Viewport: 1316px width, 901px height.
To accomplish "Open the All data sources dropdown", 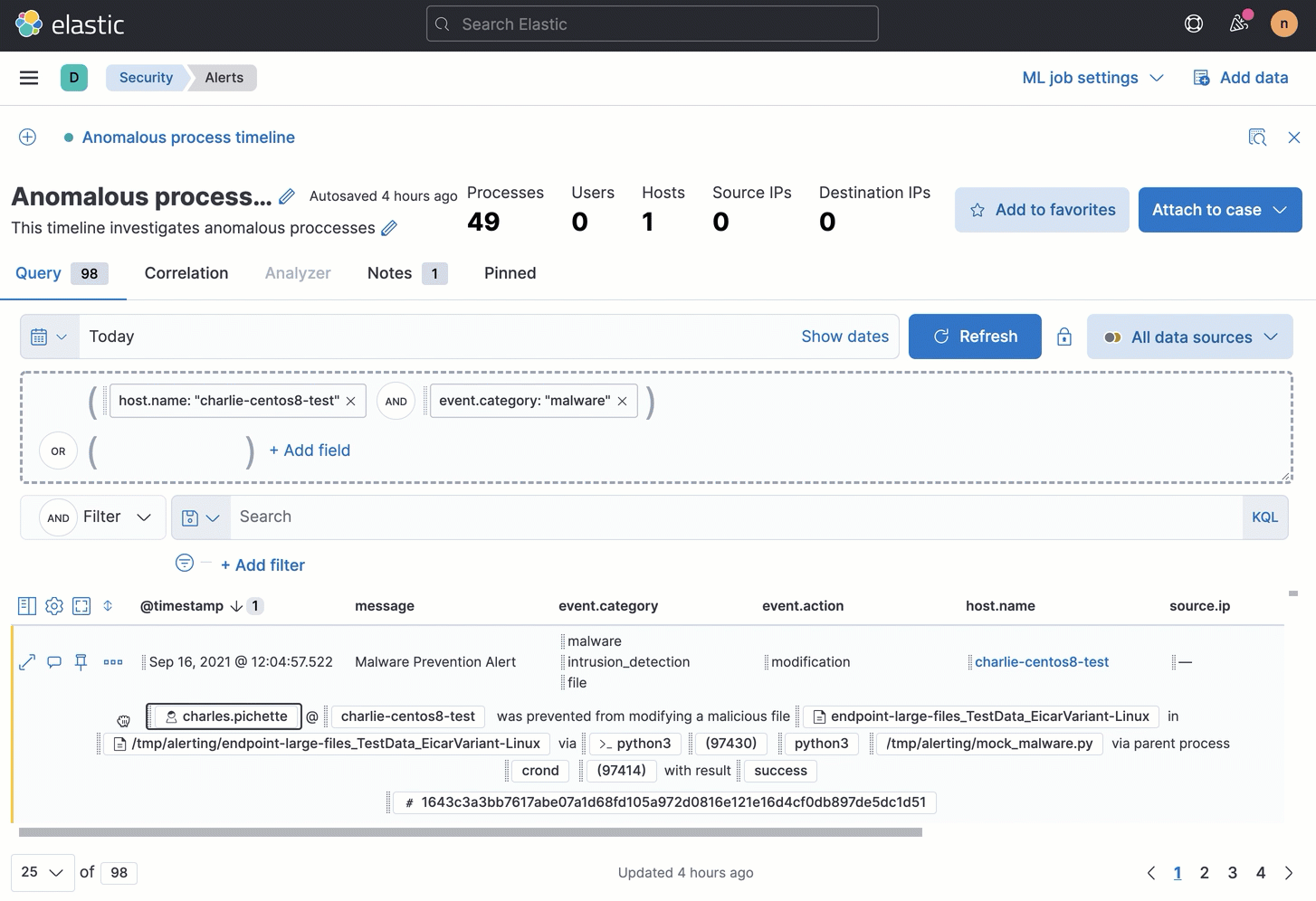I will coord(1189,336).
